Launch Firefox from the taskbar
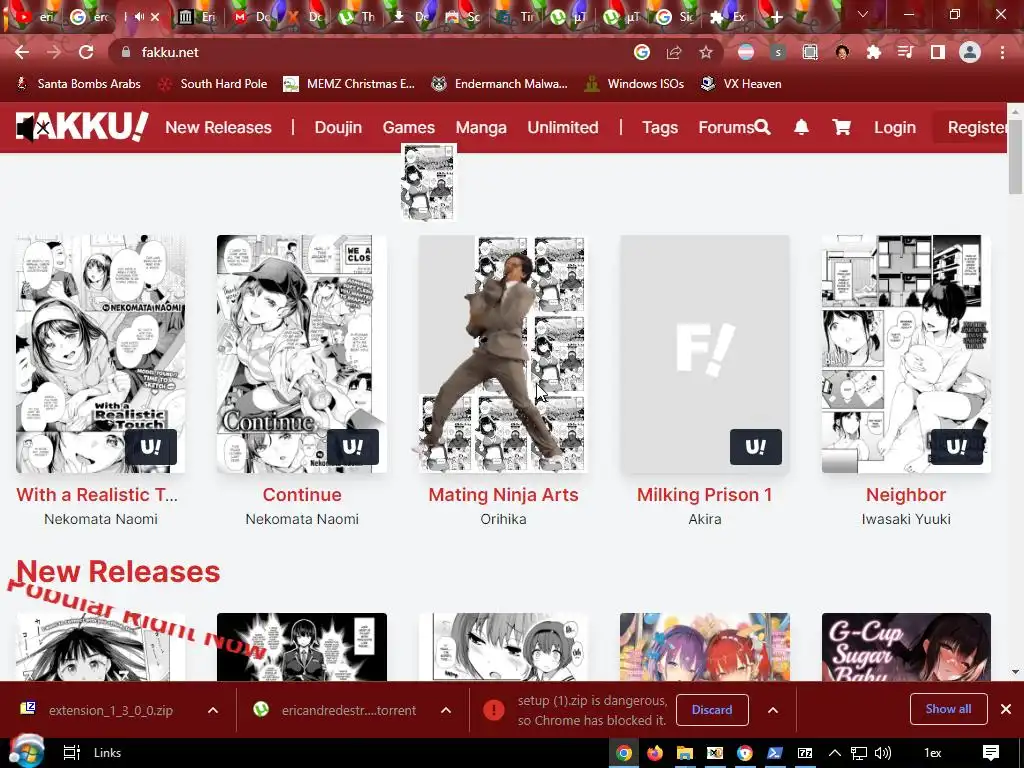Screen dimensions: 1024x768 [x=654, y=753]
